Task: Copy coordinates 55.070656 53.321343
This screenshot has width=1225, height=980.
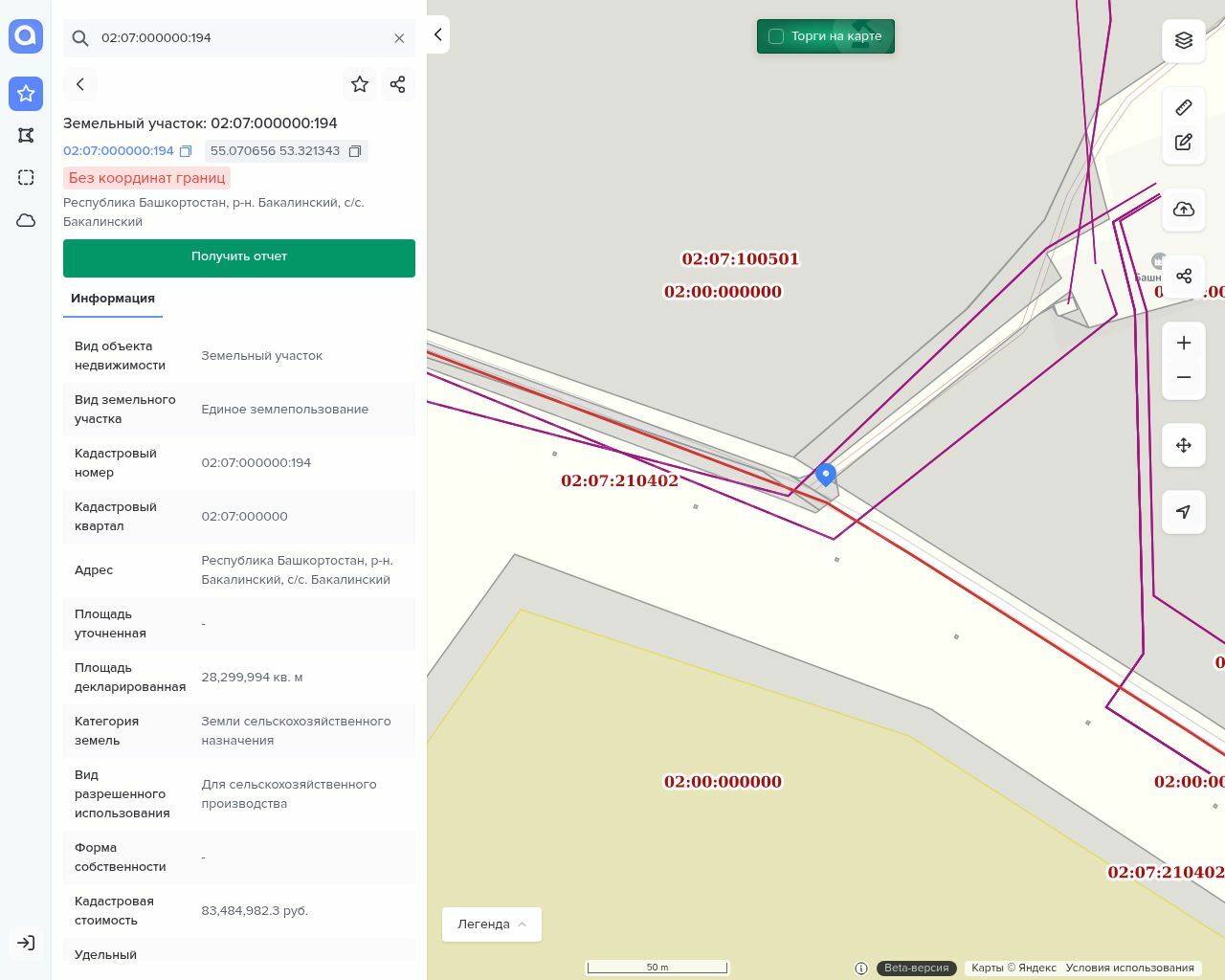Action: 355,151
